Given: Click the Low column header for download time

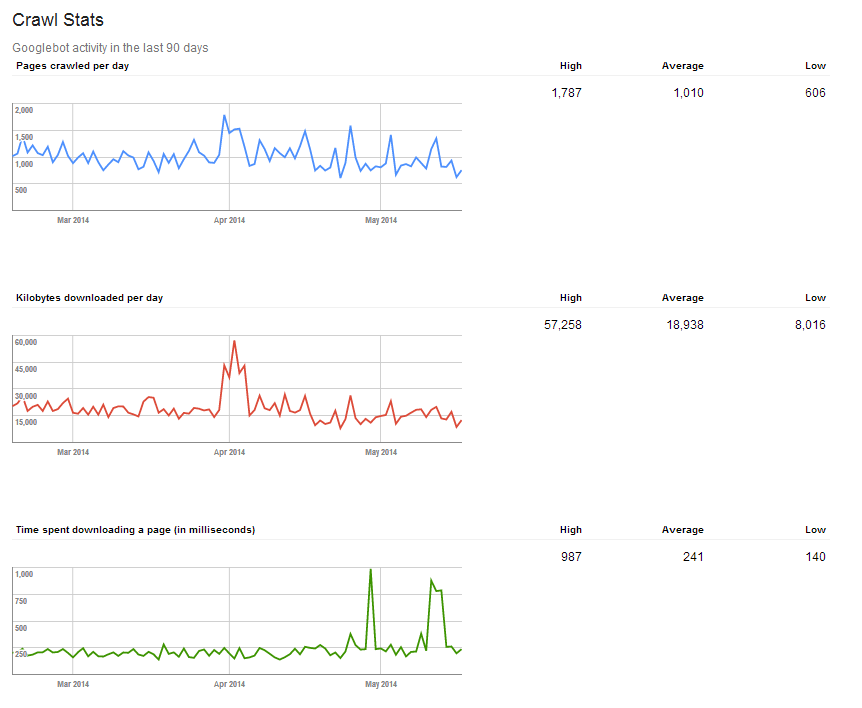Looking at the screenshot, I should 815,530.
